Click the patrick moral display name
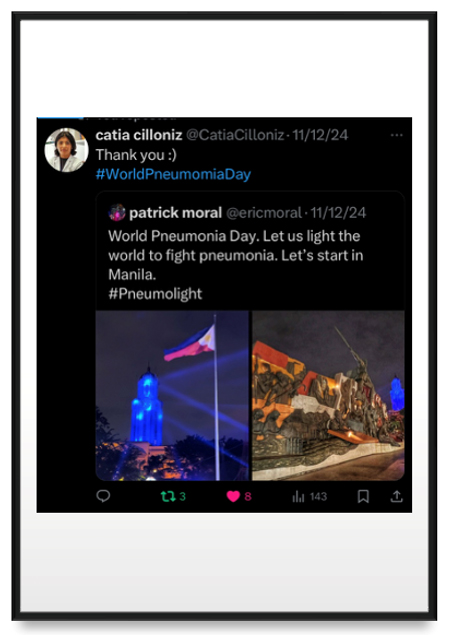 175,213
